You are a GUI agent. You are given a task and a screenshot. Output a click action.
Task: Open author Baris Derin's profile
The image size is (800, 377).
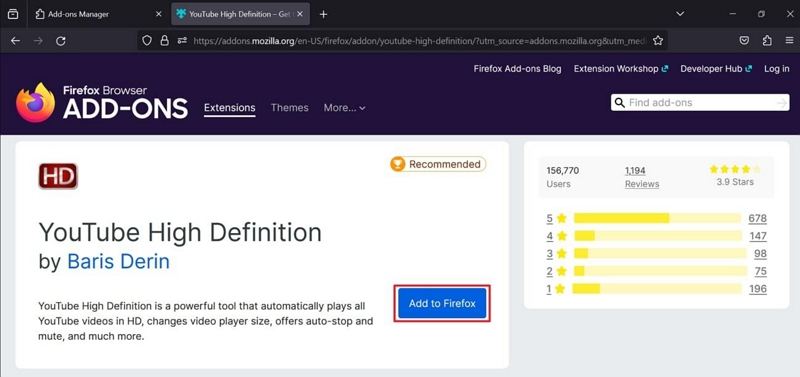tap(118, 262)
